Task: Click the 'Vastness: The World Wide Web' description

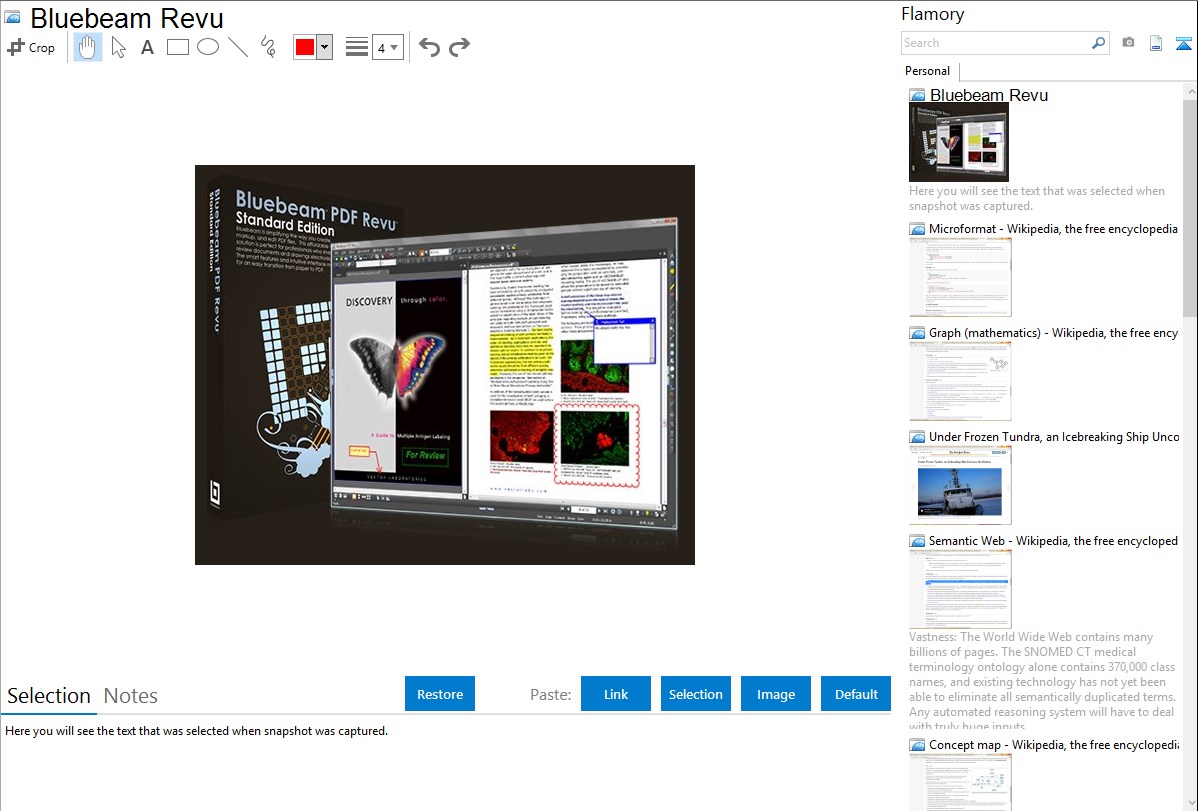Action: (x=1043, y=681)
